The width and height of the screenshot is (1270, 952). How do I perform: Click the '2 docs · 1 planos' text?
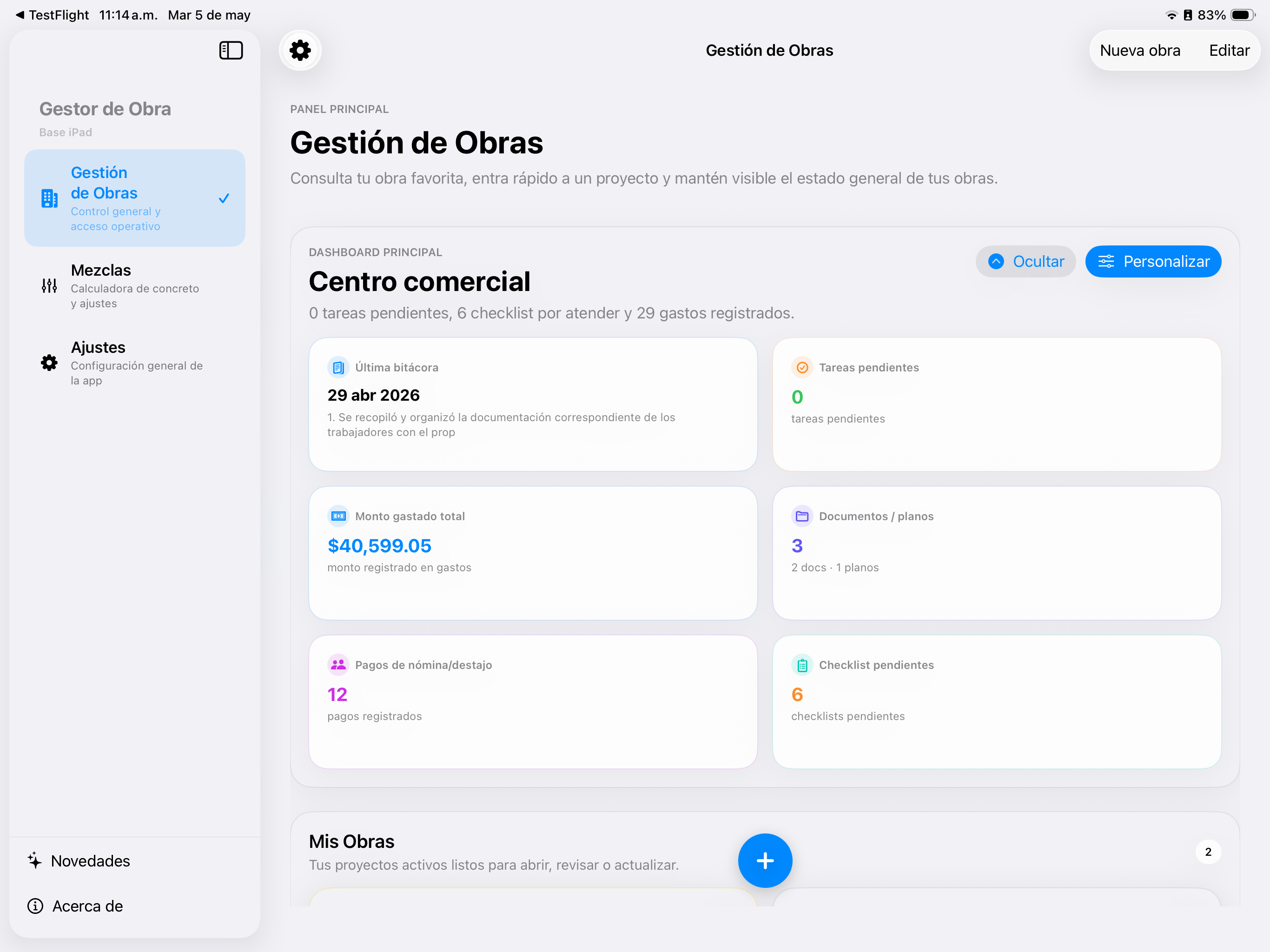click(x=835, y=567)
